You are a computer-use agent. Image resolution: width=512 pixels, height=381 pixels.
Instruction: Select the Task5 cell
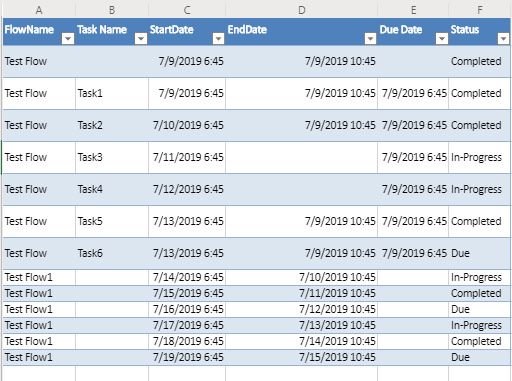(x=112, y=221)
